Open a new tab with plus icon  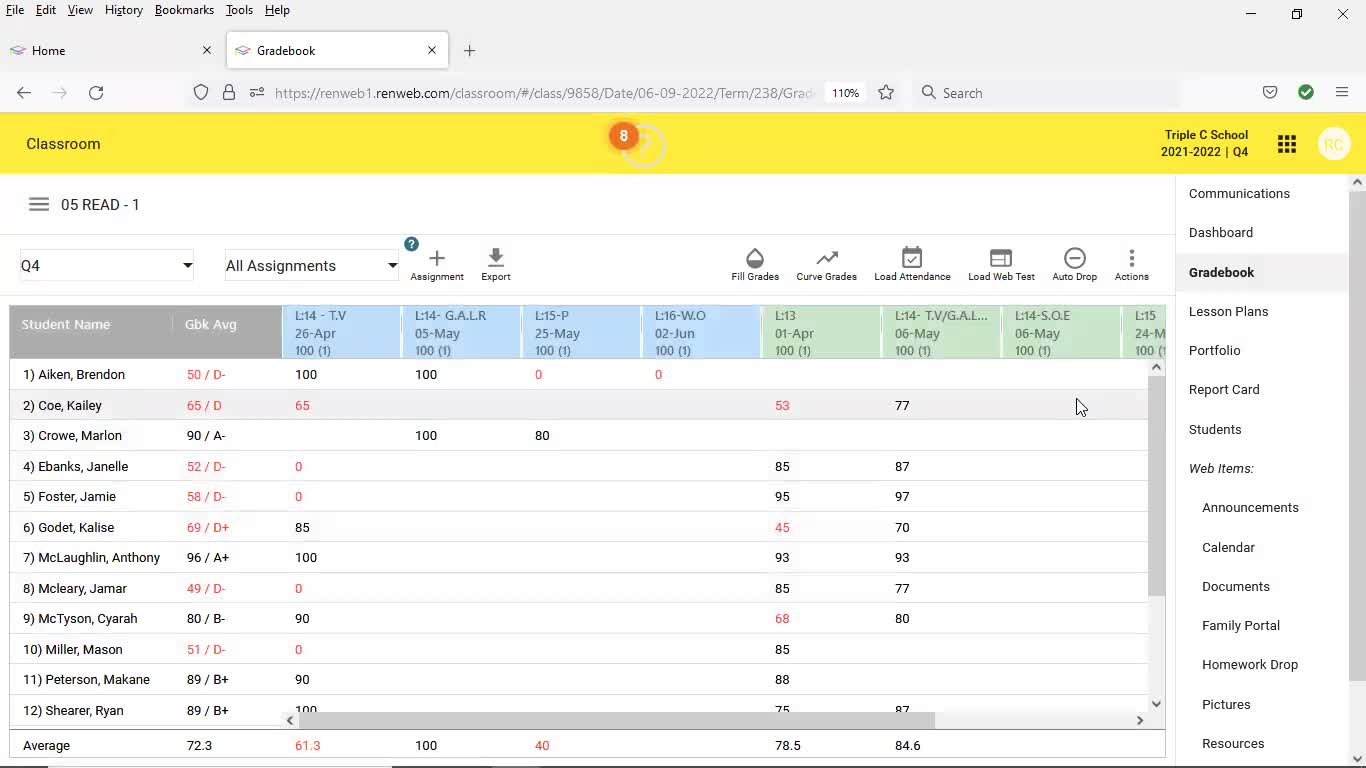[470, 51]
